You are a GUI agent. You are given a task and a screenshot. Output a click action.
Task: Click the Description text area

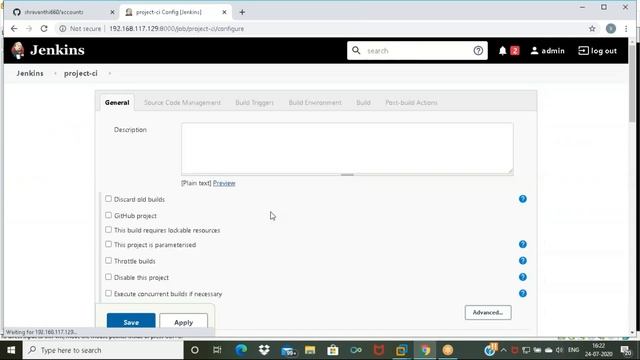[347, 149]
